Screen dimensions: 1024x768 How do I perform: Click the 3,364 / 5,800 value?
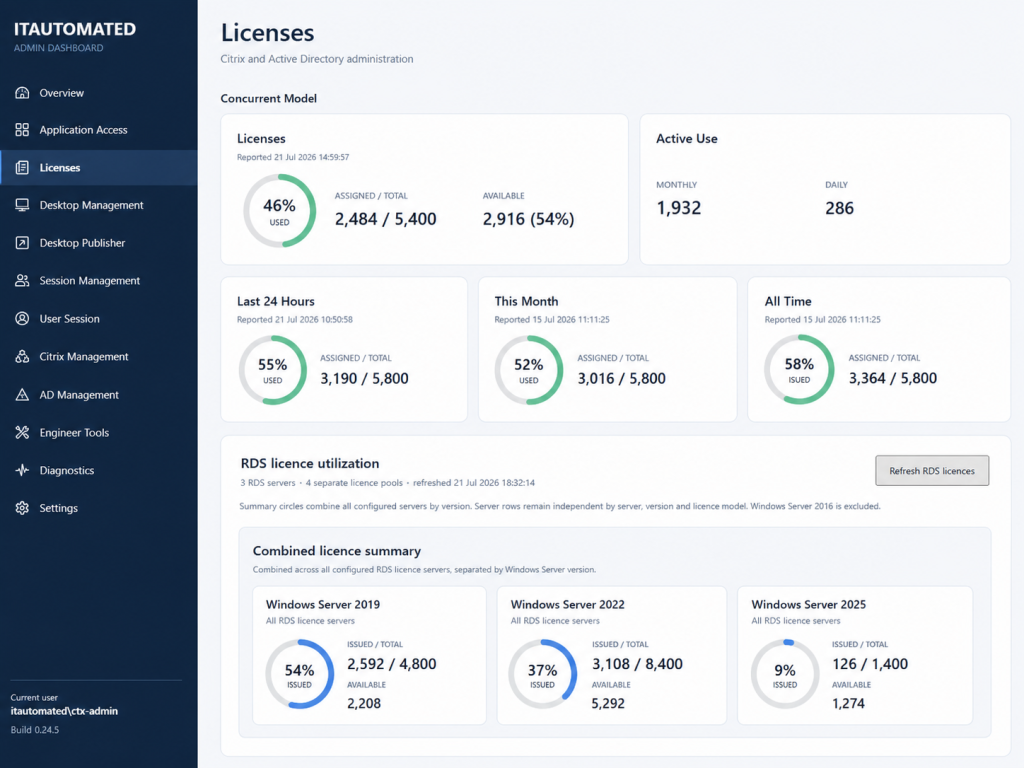[893, 378]
